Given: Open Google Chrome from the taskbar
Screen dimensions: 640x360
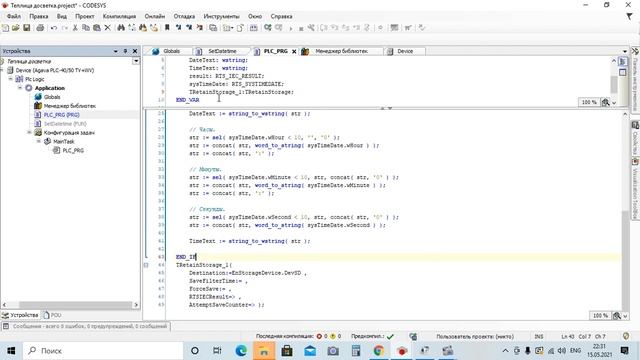Looking at the screenshot, I should (x=378, y=351).
